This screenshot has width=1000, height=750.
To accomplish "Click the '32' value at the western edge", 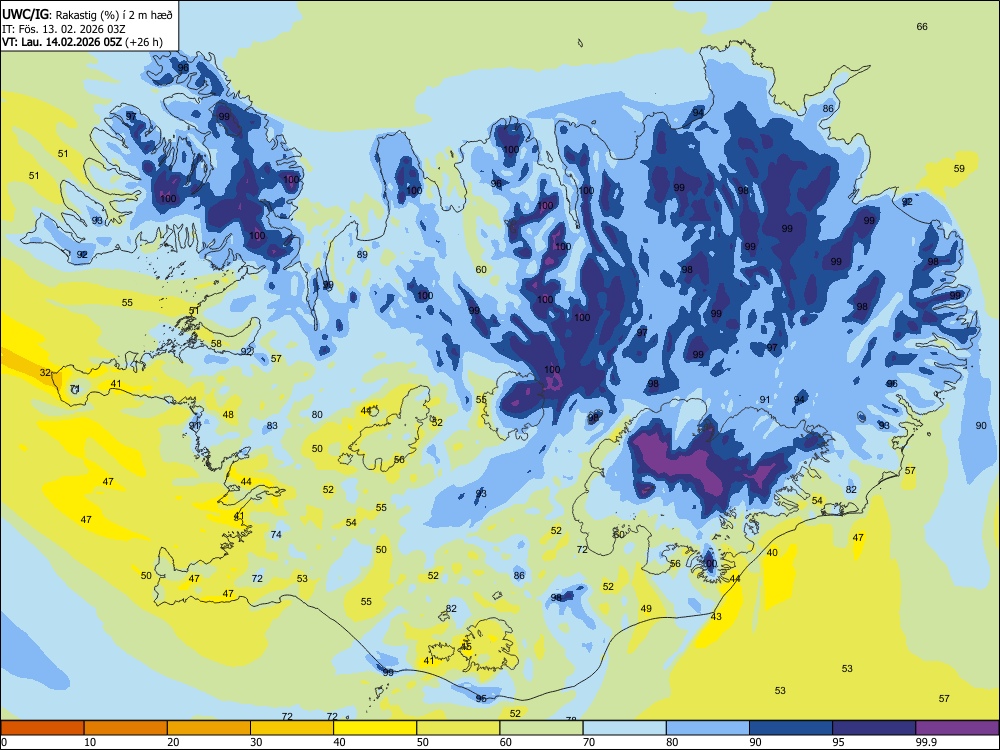I will pyautogui.click(x=45, y=372).
